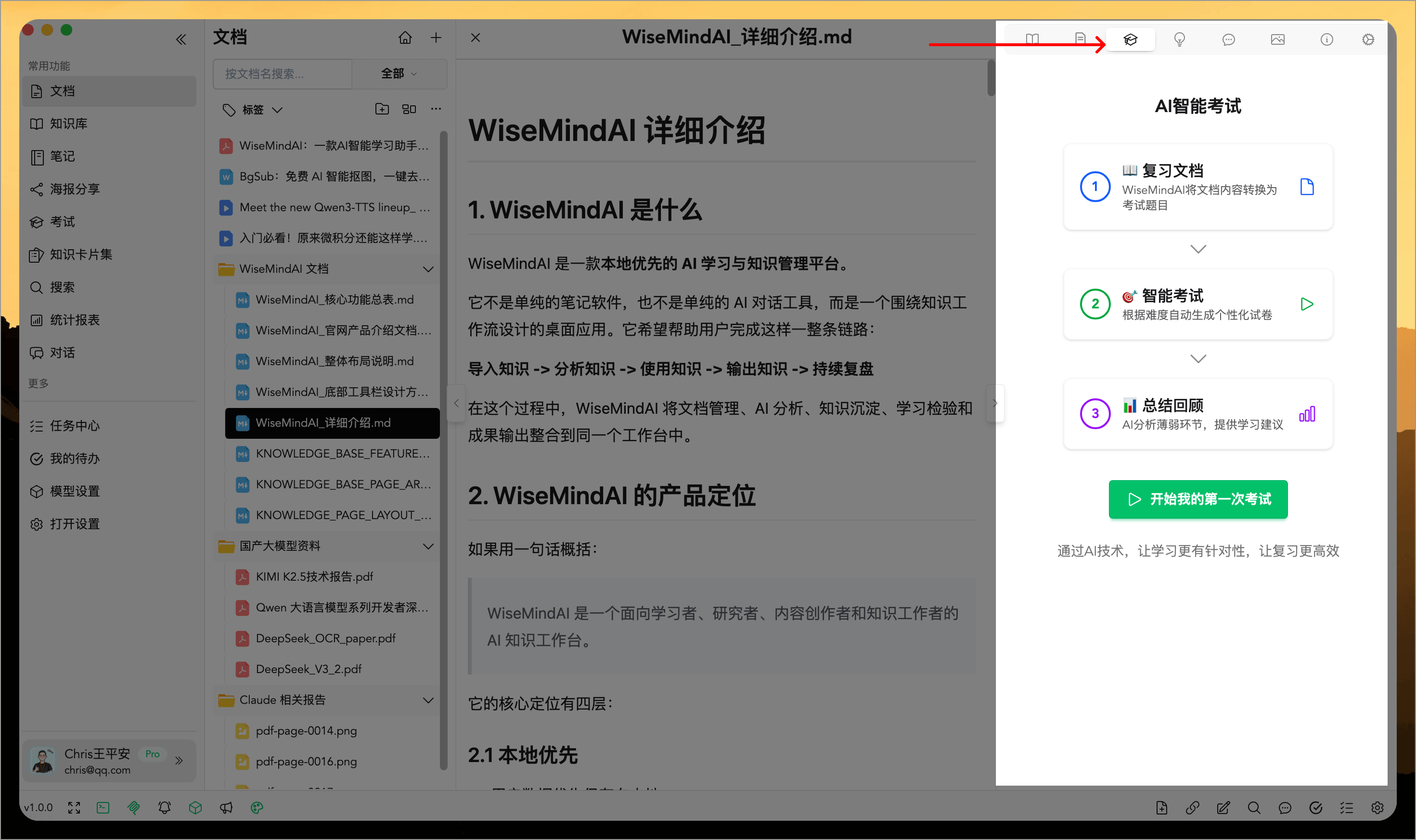The width and height of the screenshot is (1416, 840).
Task: Open the lightbulb insights panel
Action: [1180, 39]
